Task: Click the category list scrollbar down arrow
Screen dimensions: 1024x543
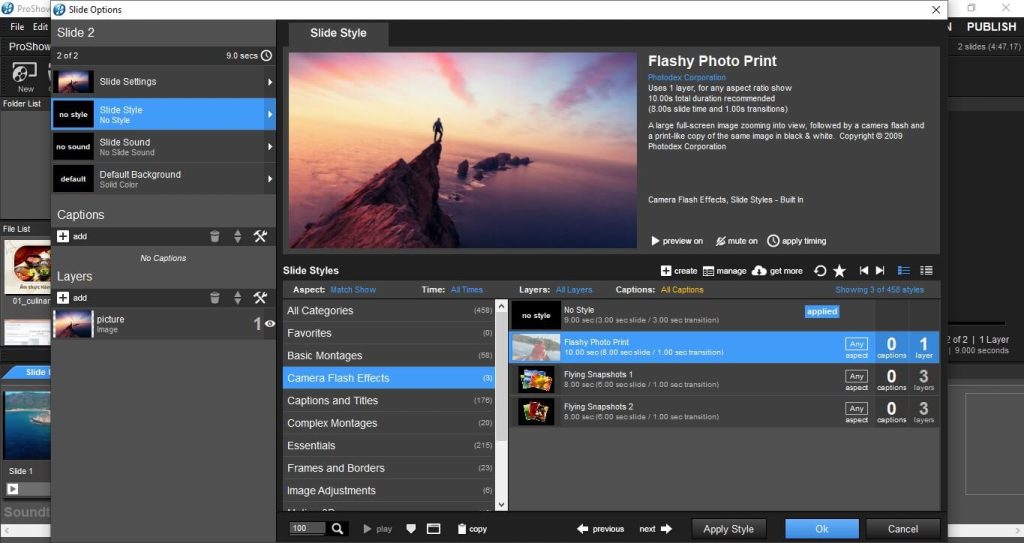Action: click(x=502, y=505)
